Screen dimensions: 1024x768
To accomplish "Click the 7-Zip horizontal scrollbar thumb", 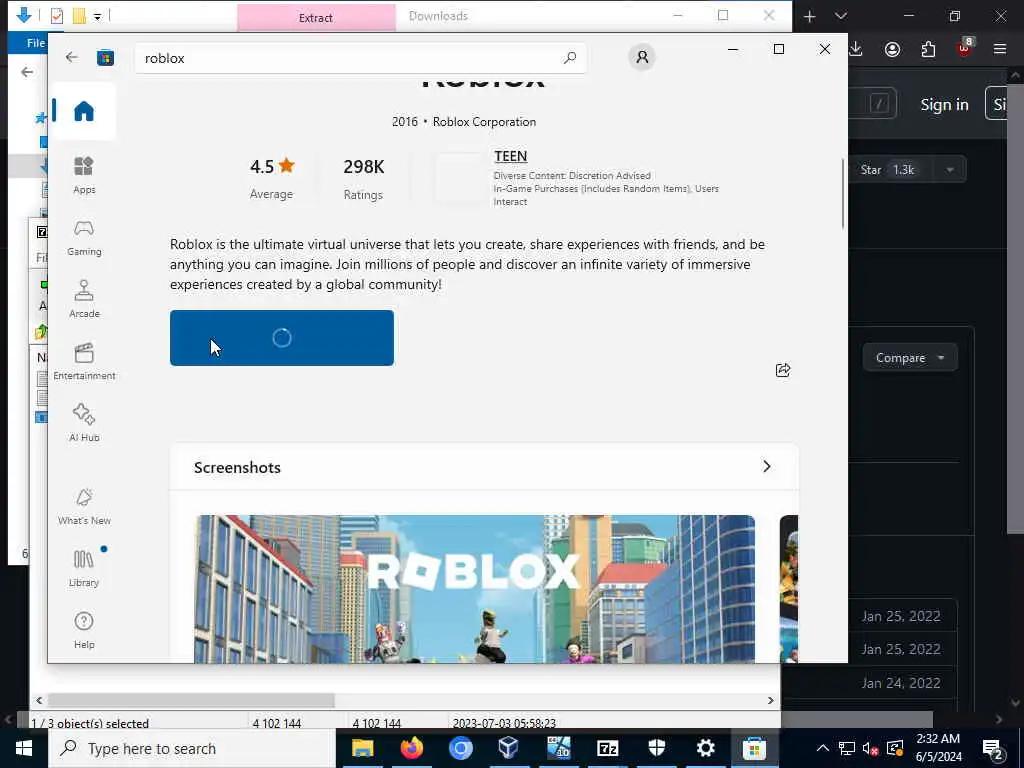I will coord(191,700).
